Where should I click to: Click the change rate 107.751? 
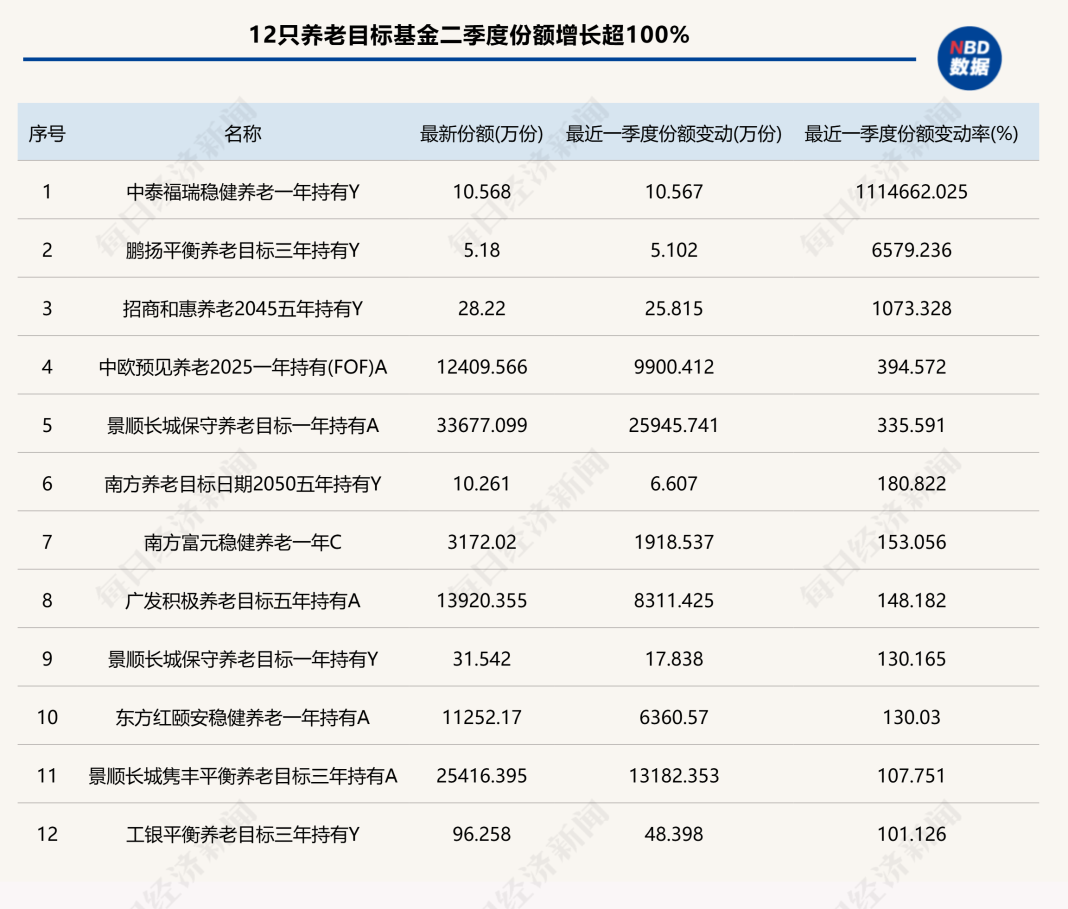pos(911,776)
